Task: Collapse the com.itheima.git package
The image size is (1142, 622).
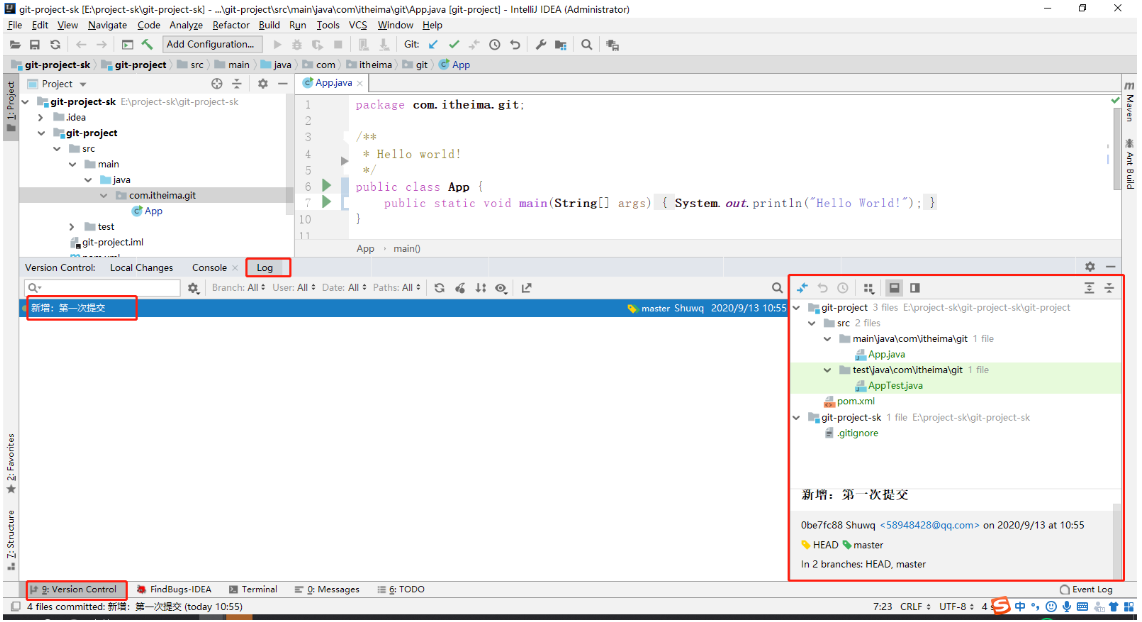Action: [x=103, y=195]
